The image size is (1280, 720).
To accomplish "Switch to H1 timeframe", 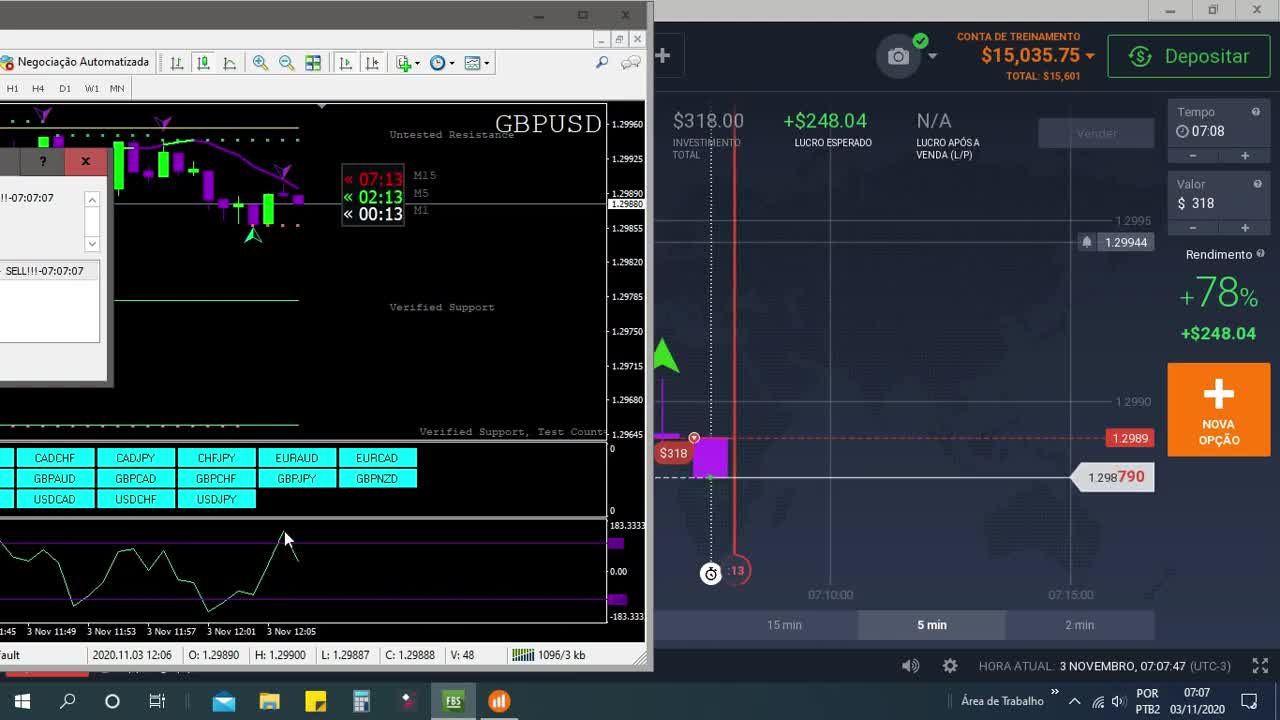I will [12, 88].
